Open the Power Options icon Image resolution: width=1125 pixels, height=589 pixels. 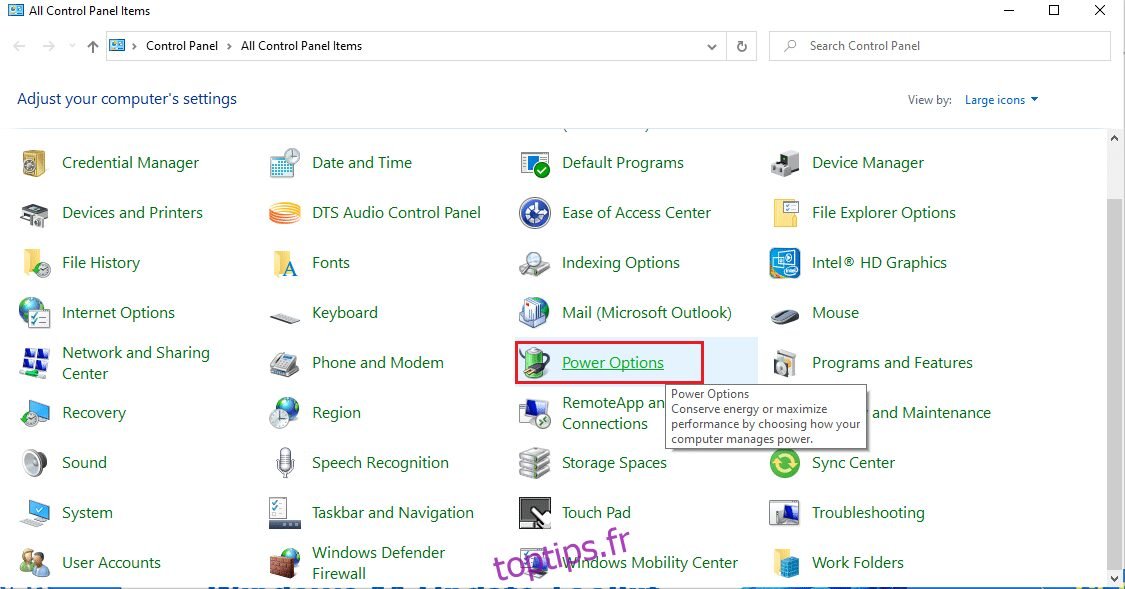(x=535, y=363)
